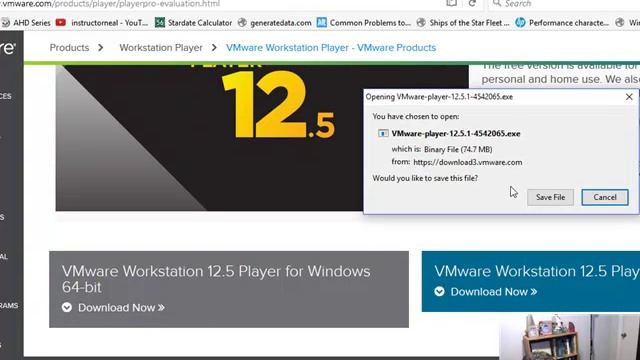Click generatedata.com globe icon

tap(242, 23)
